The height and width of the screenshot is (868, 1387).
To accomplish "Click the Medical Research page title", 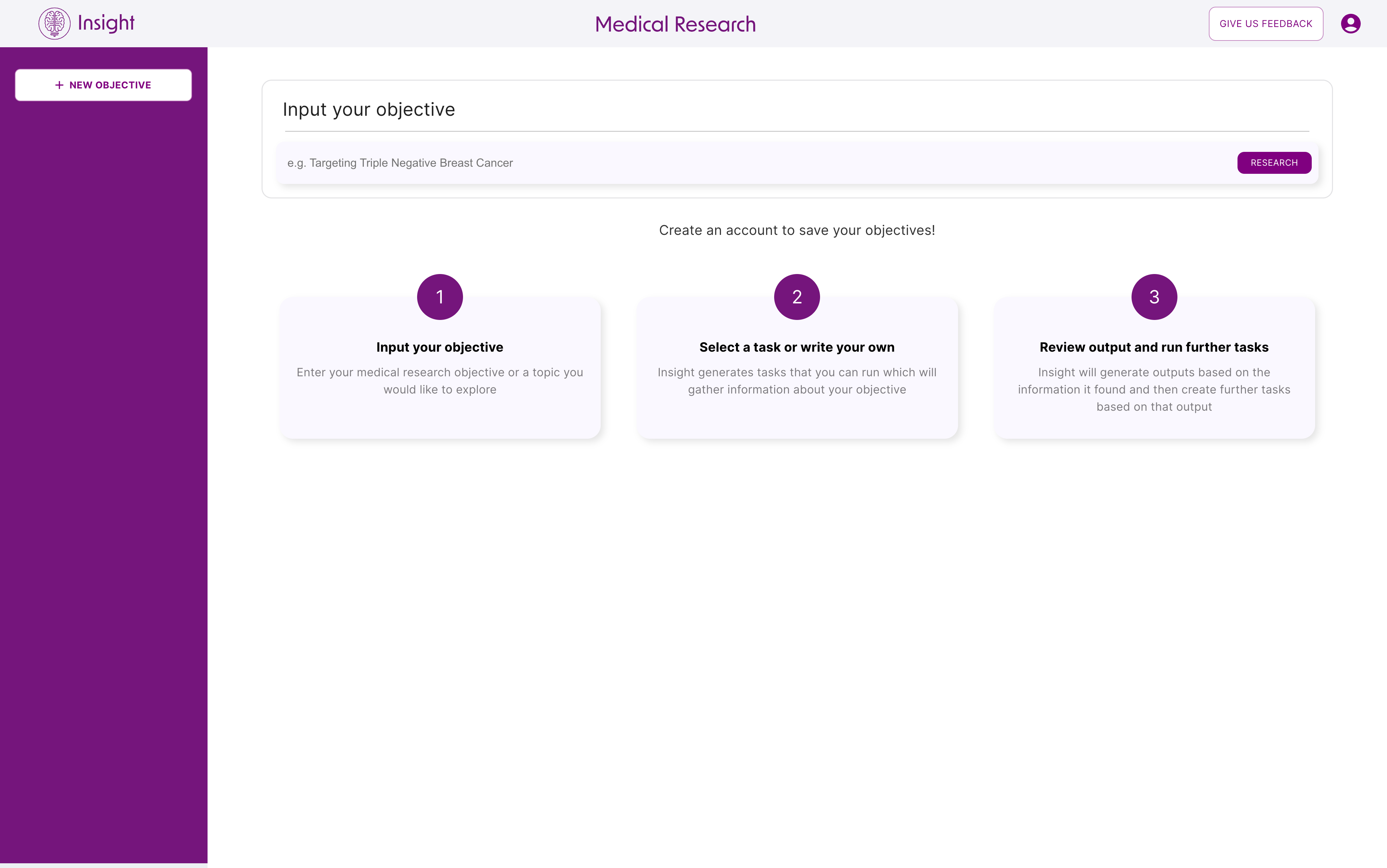I will (675, 24).
